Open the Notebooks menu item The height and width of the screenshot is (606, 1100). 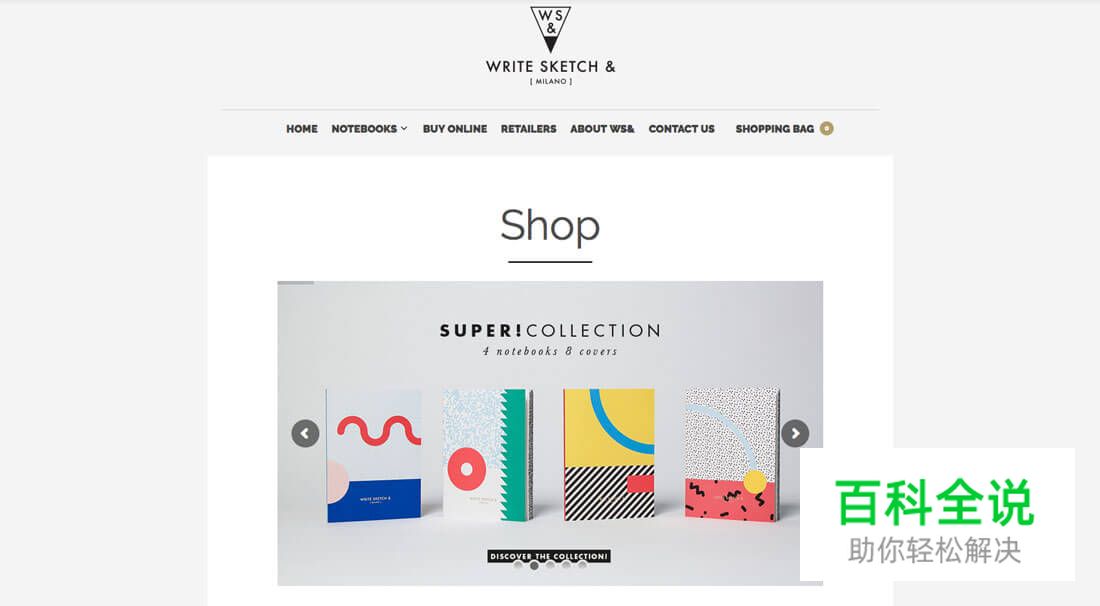364,129
